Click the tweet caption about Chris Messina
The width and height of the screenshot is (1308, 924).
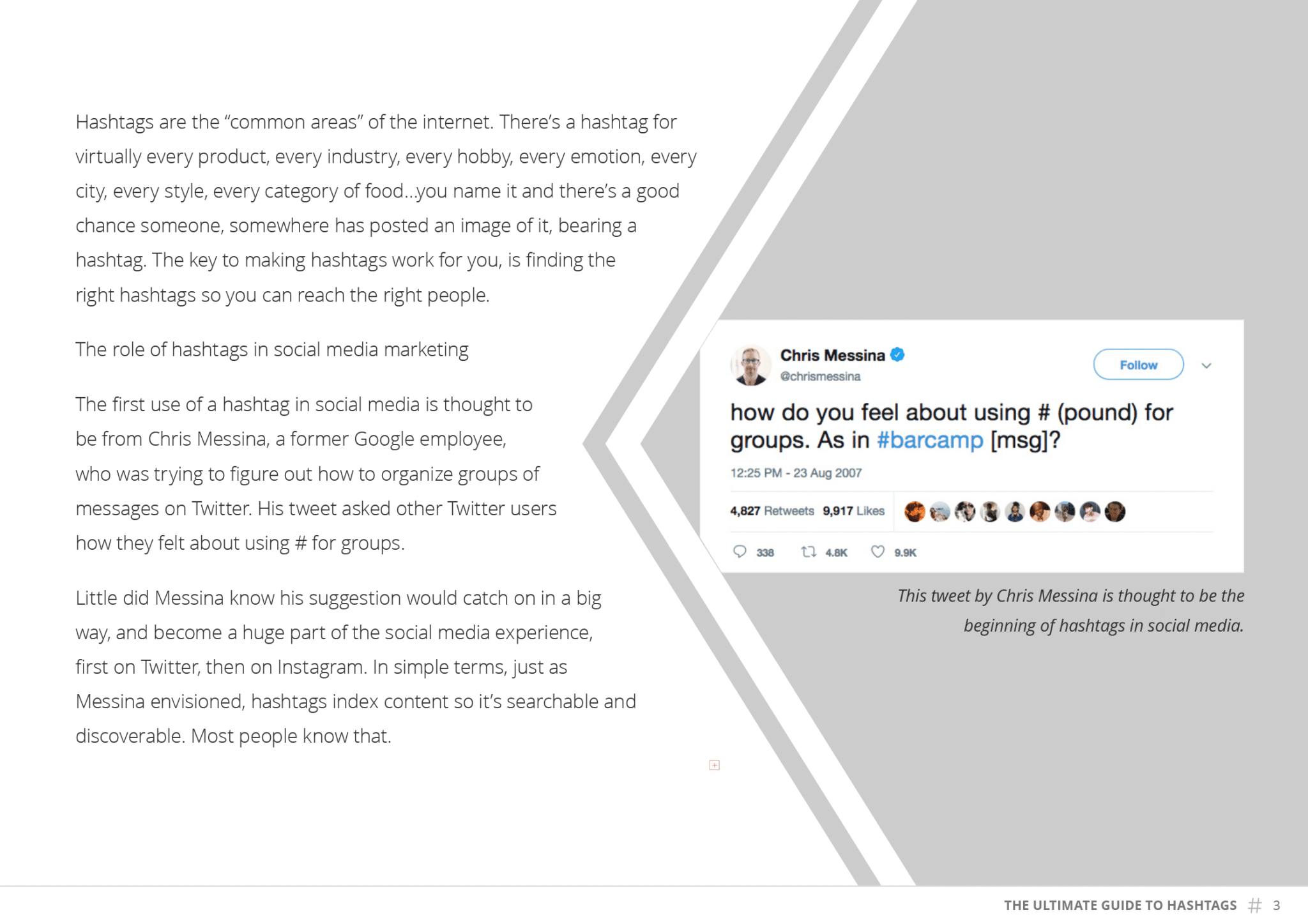click(x=1071, y=610)
